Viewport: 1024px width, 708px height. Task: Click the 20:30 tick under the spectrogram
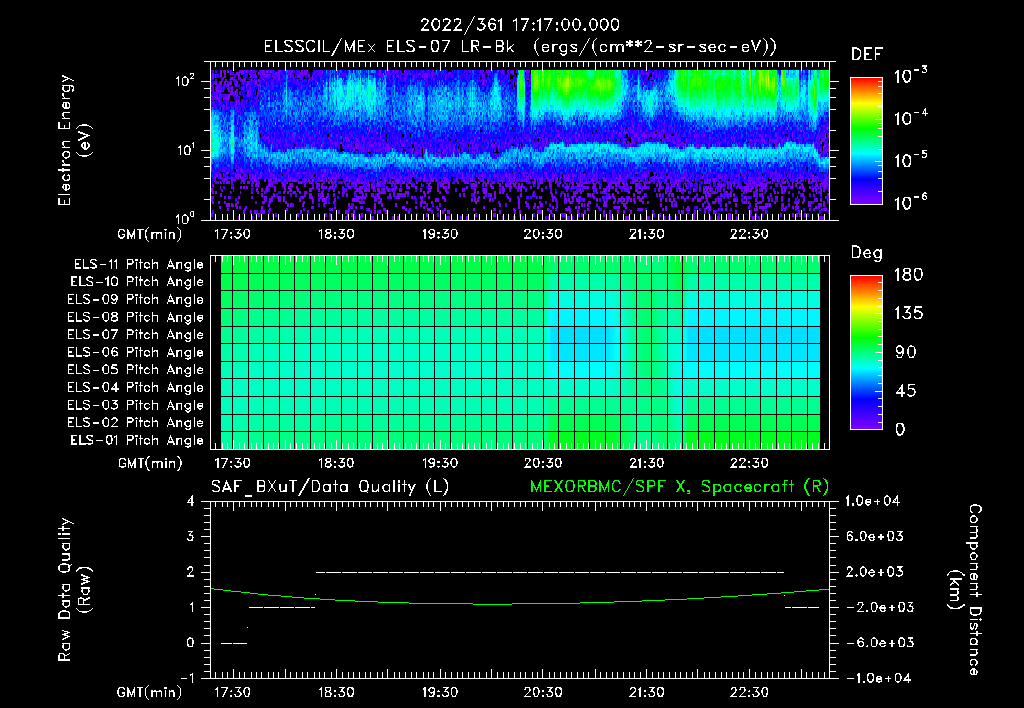tap(542, 234)
